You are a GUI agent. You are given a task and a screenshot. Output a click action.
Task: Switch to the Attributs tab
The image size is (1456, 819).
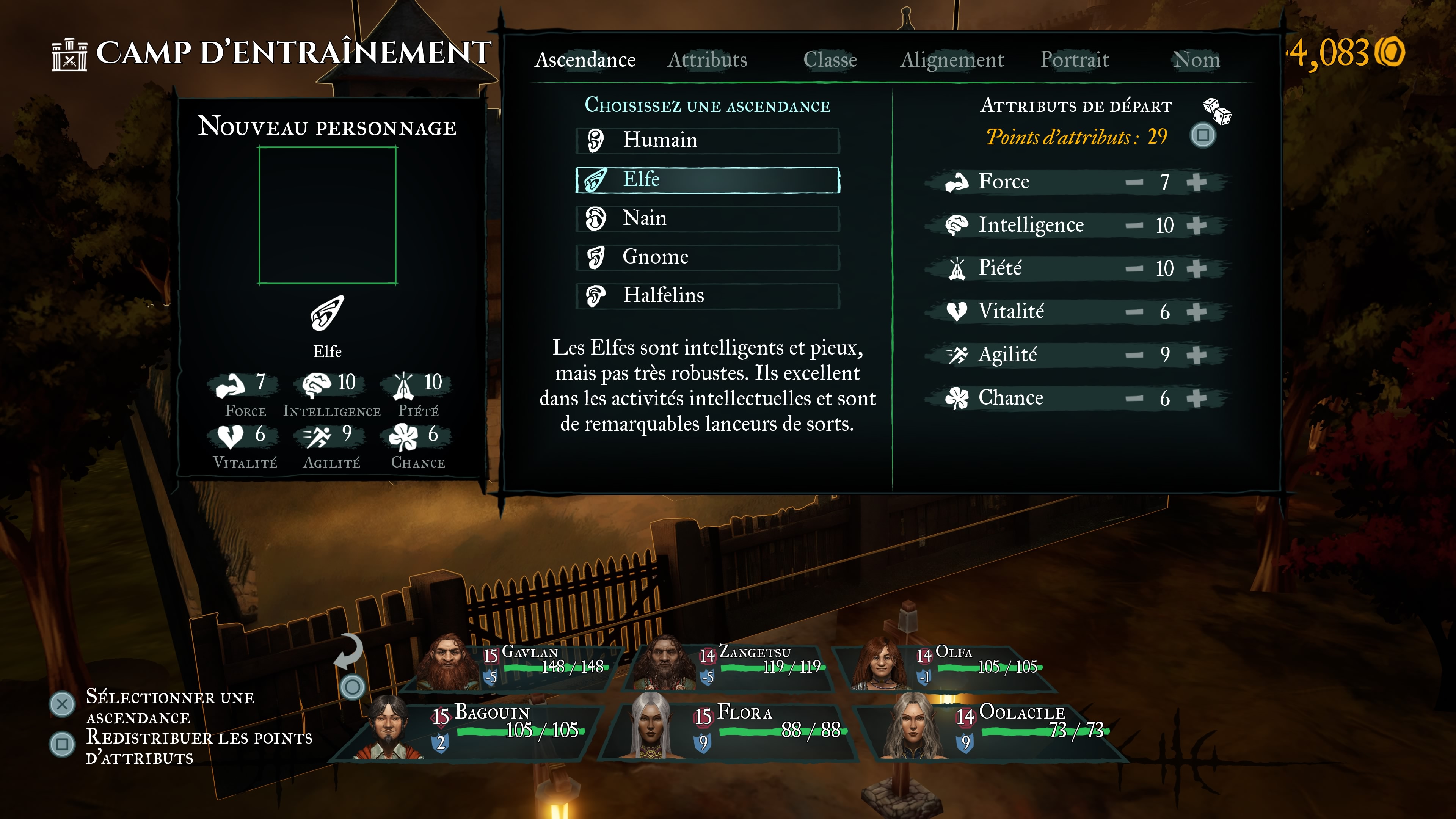pyautogui.click(x=707, y=60)
